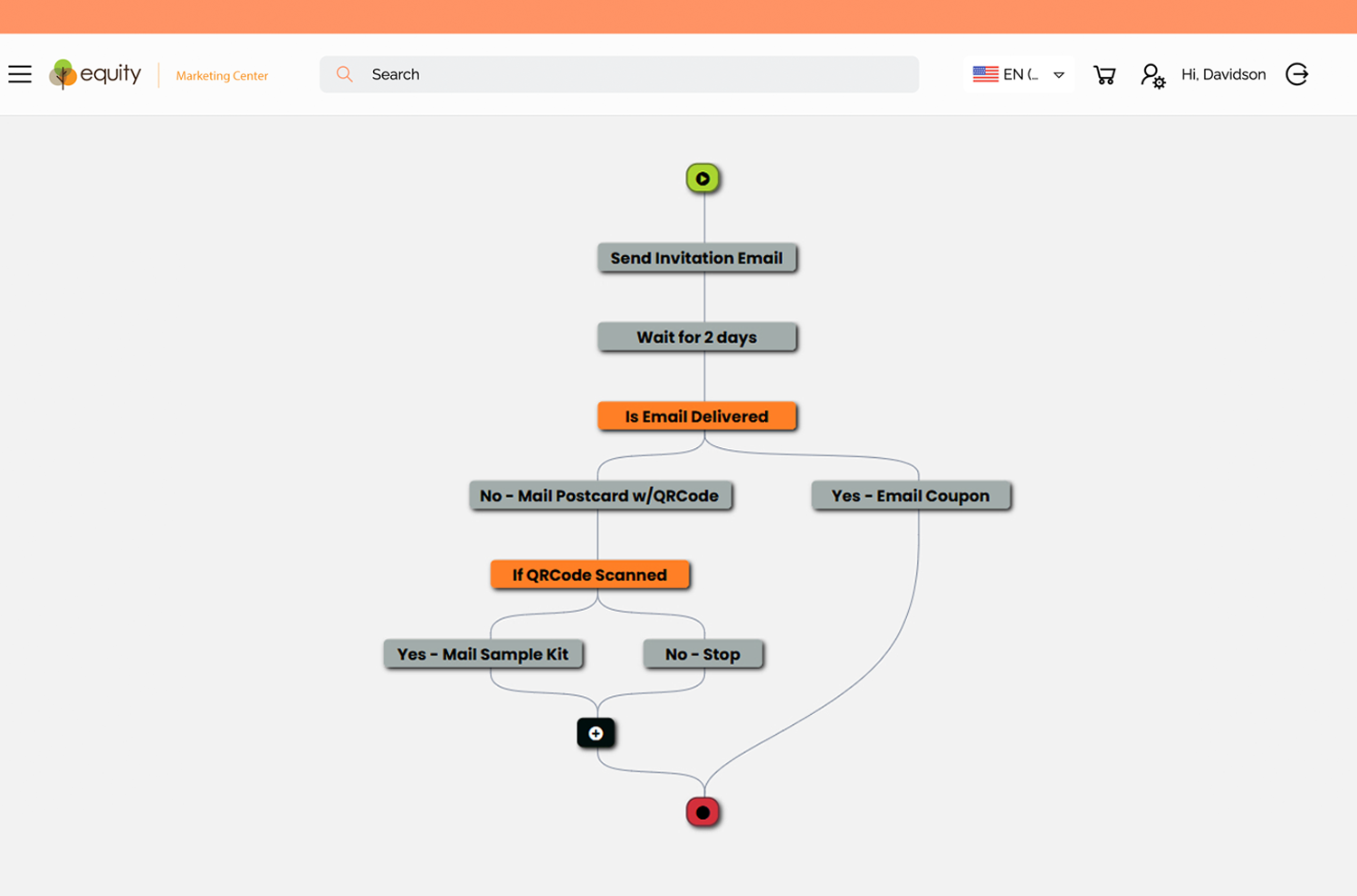Image resolution: width=1357 pixels, height=896 pixels.
Task: Select No - Mail Postcard w/QRCode step
Action: [599, 496]
